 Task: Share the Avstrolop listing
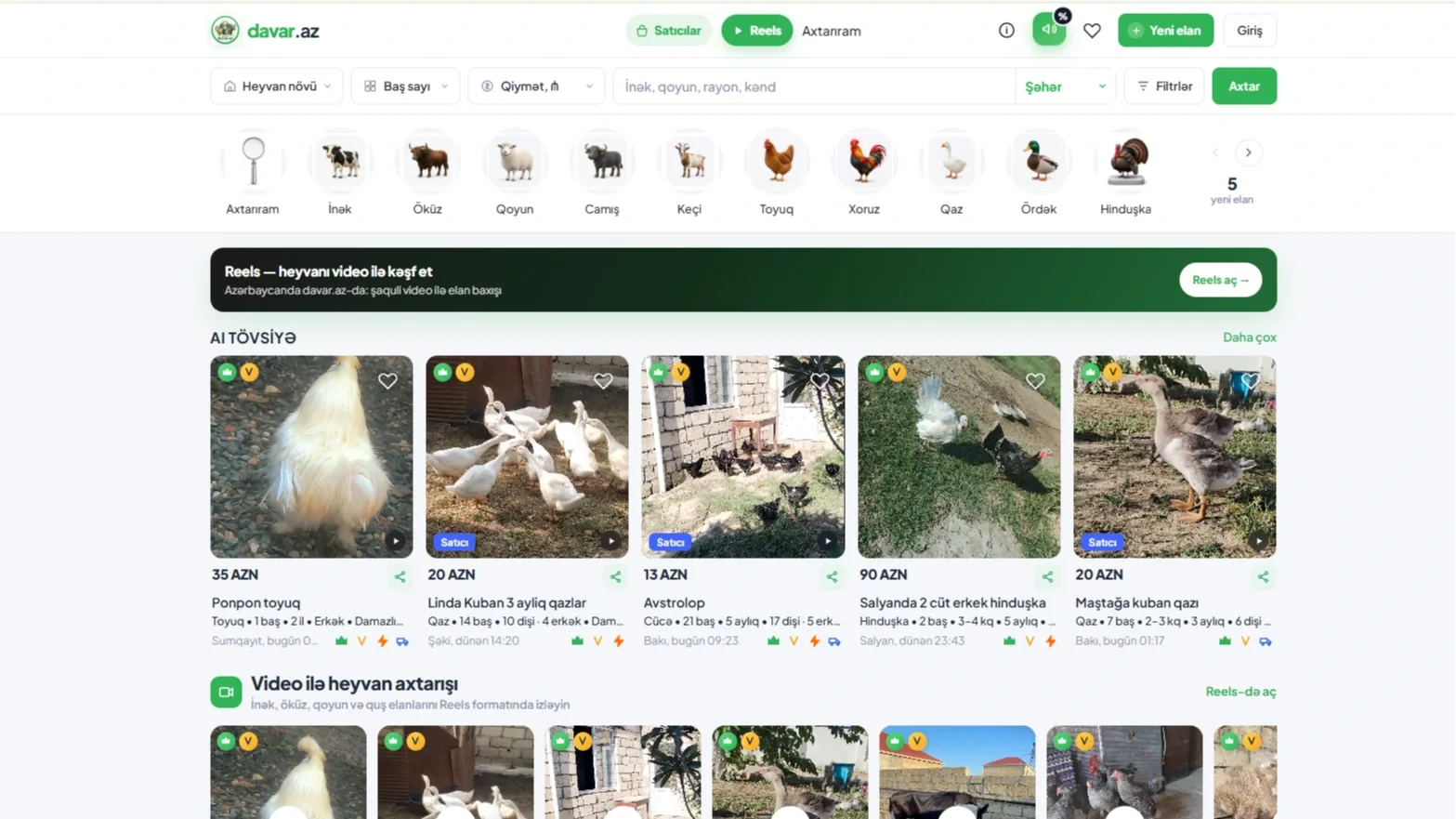click(832, 577)
